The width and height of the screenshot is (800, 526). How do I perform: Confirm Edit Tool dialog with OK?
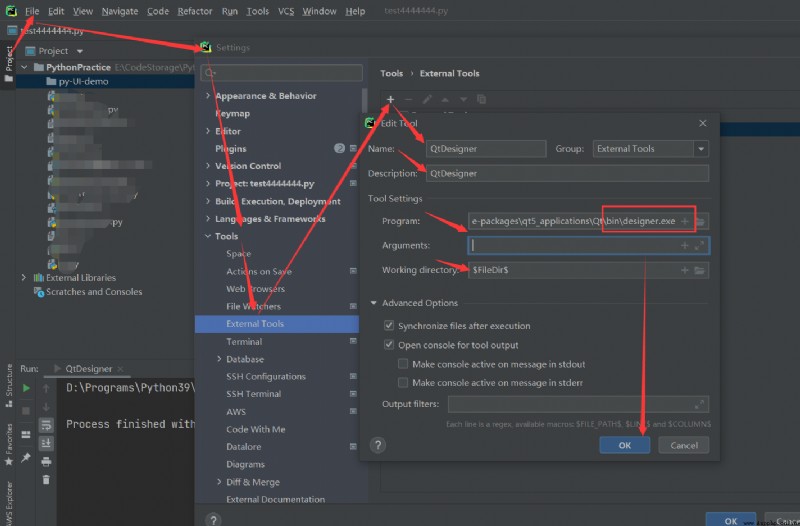[x=624, y=445]
